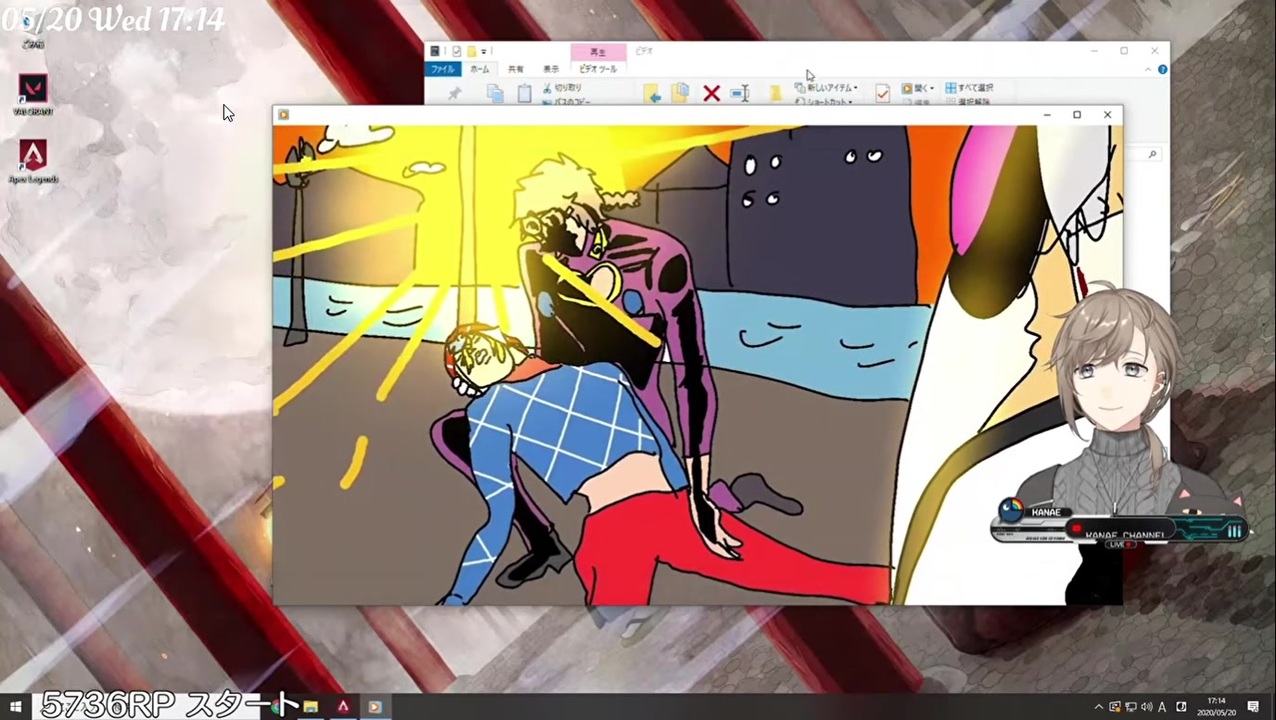Click the Explorer search box

tap(1142, 154)
